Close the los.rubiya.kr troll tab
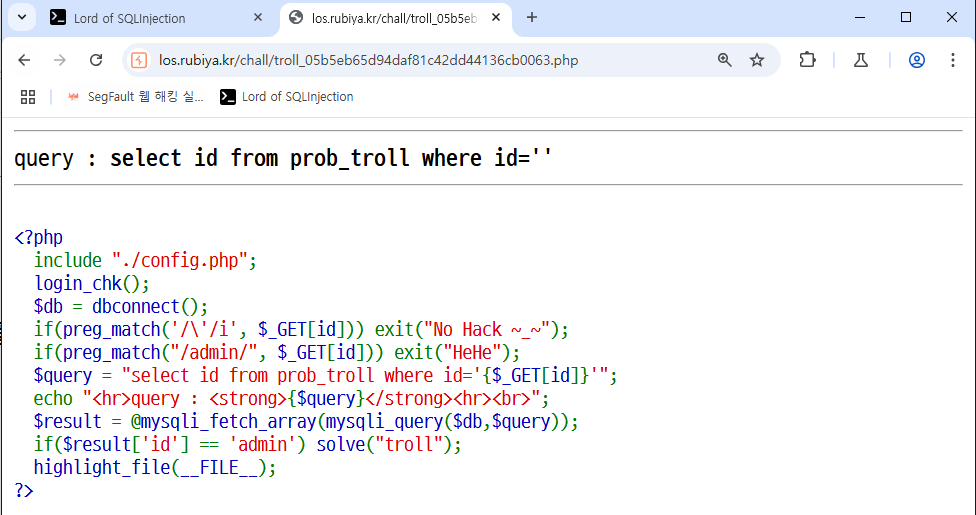Viewport: 976px width, 515px height. (496, 17)
